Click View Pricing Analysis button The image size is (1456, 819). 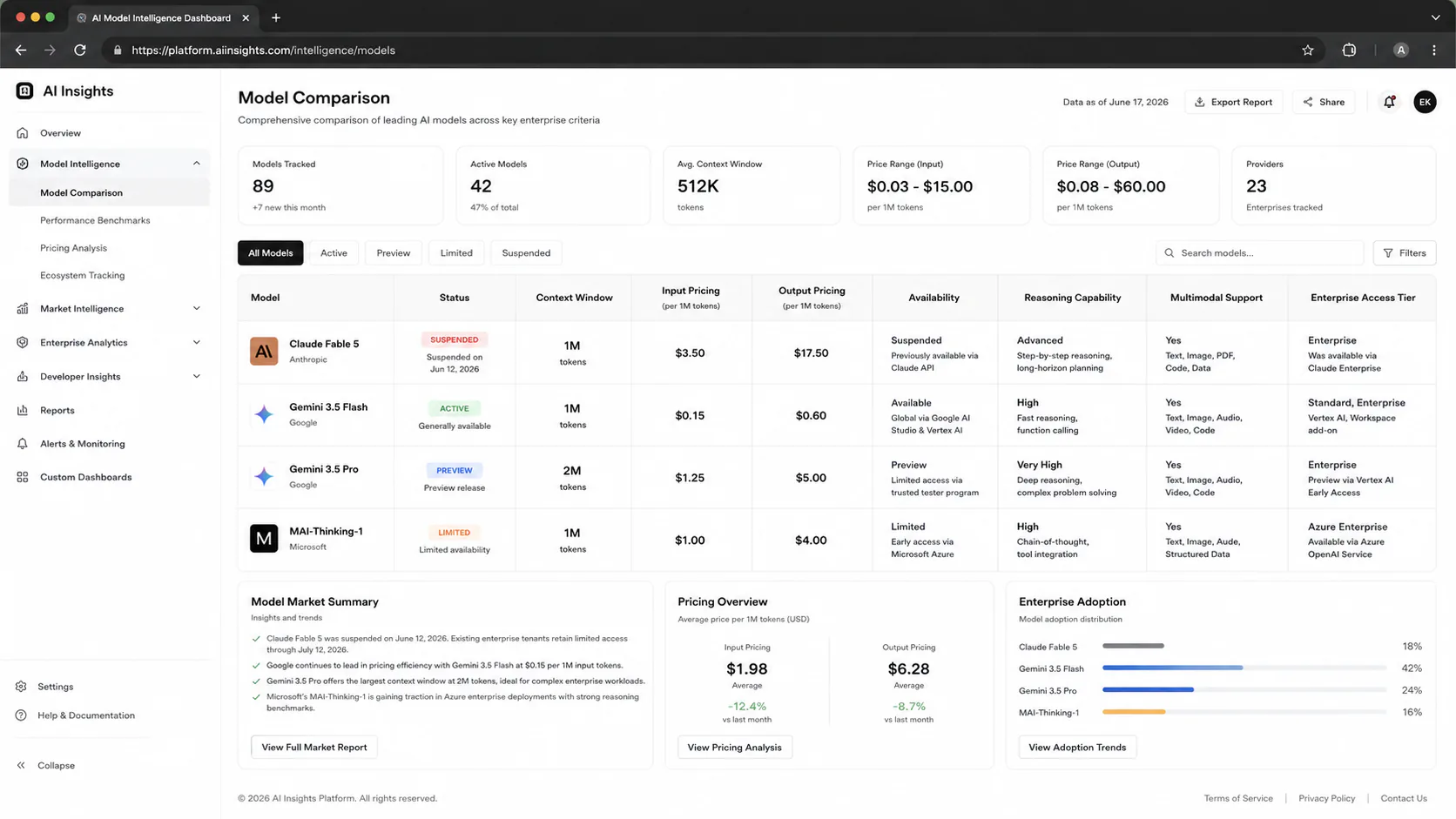(x=734, y=748)
